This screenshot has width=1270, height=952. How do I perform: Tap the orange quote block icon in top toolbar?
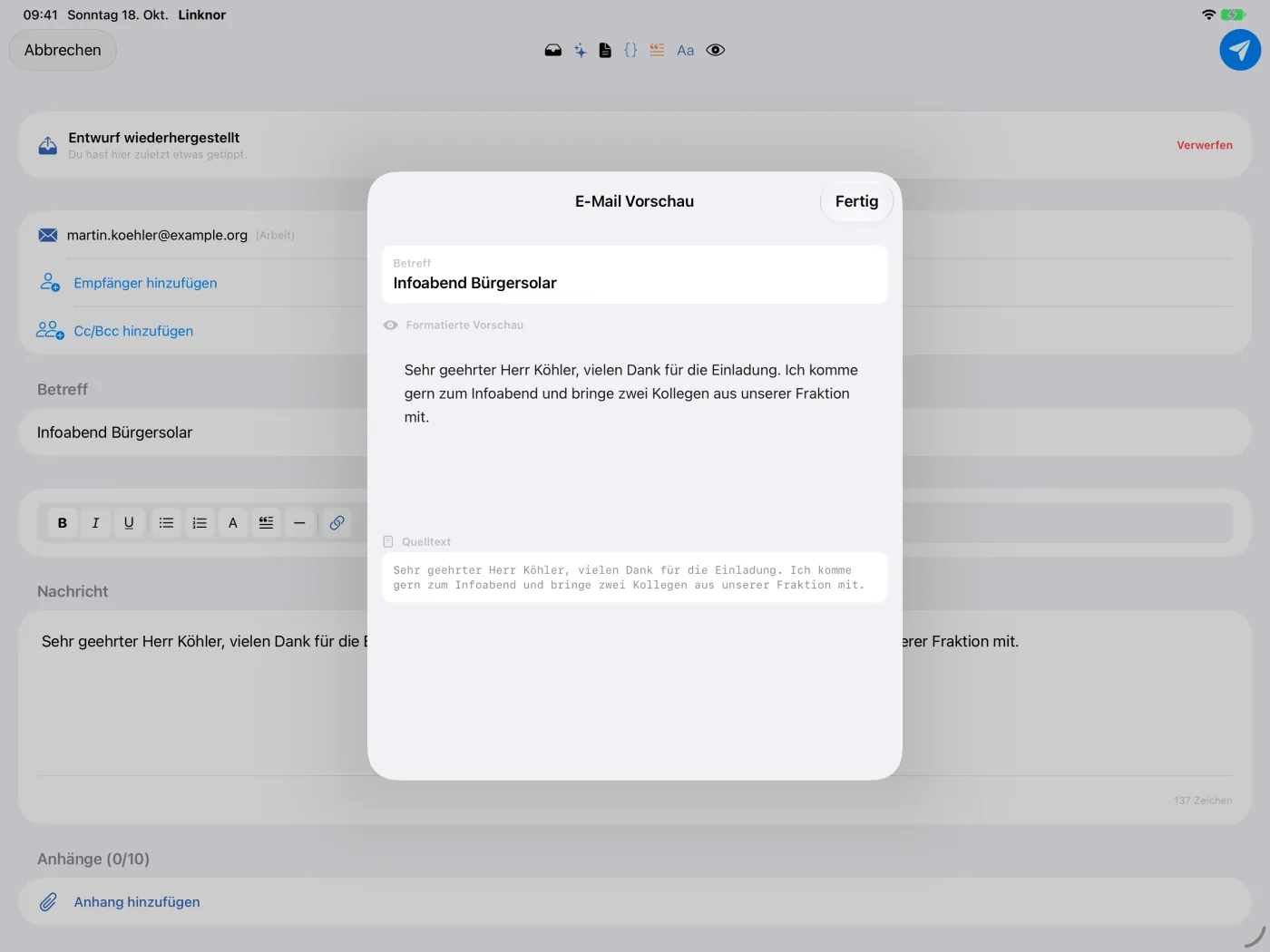coord(657,51)
